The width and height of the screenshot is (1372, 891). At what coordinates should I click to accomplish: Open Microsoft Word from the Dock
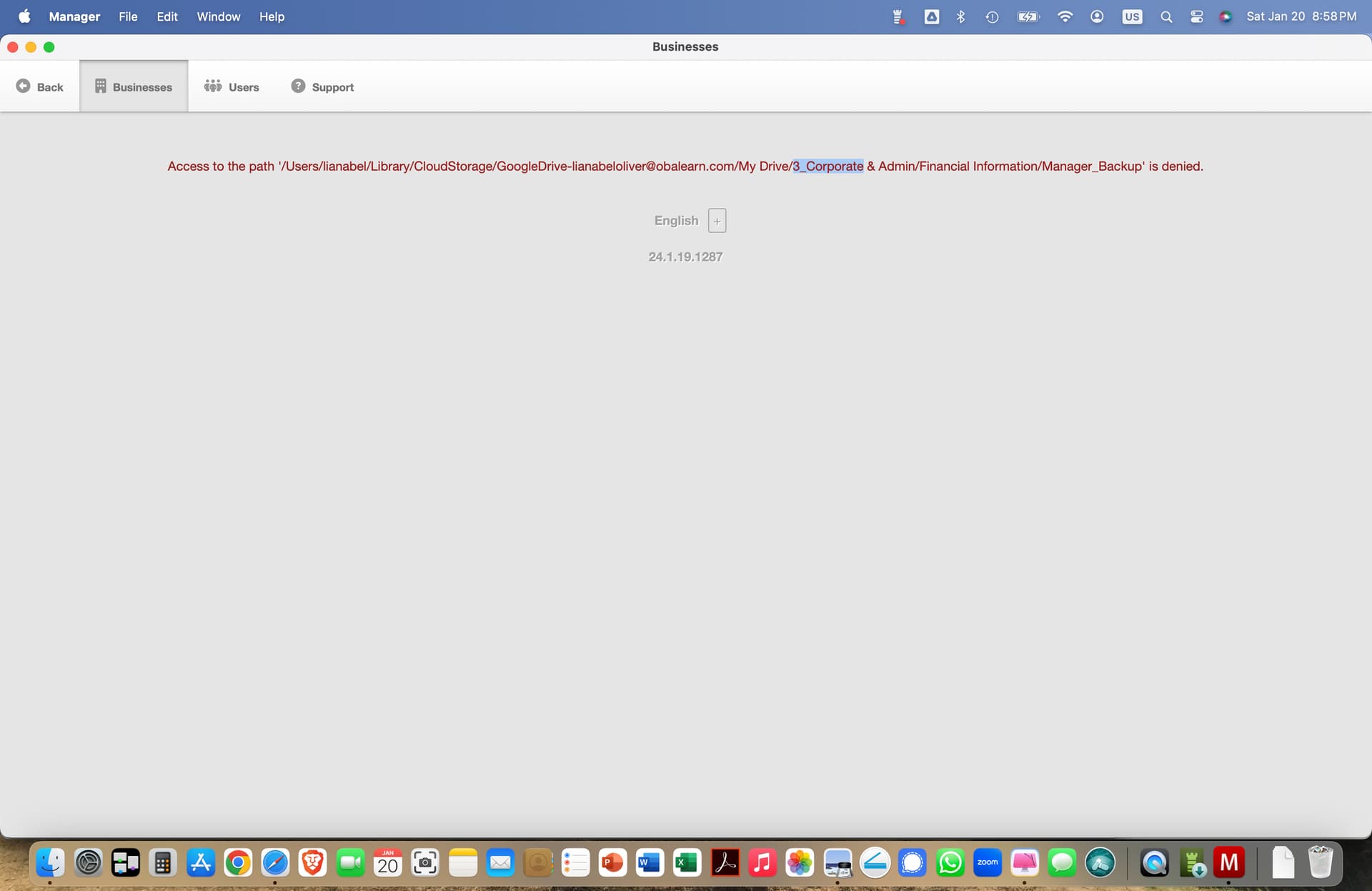(x=650, y=862)
